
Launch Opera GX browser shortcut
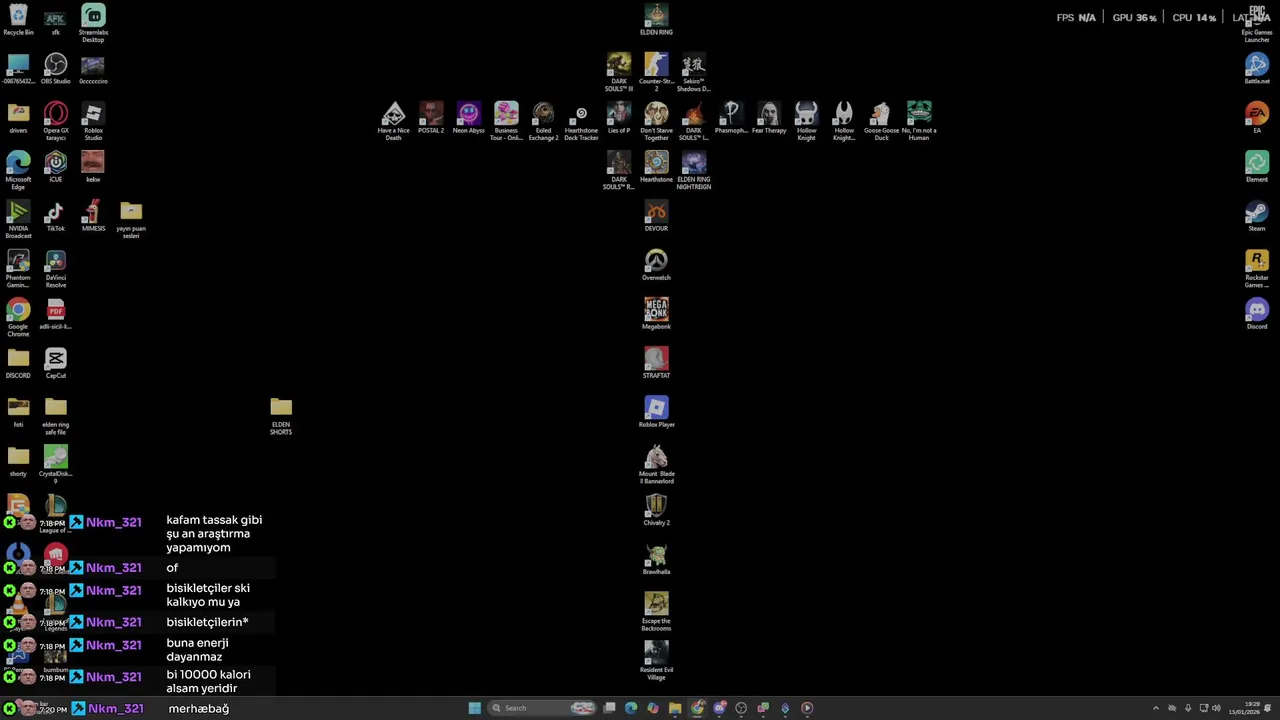56,121
